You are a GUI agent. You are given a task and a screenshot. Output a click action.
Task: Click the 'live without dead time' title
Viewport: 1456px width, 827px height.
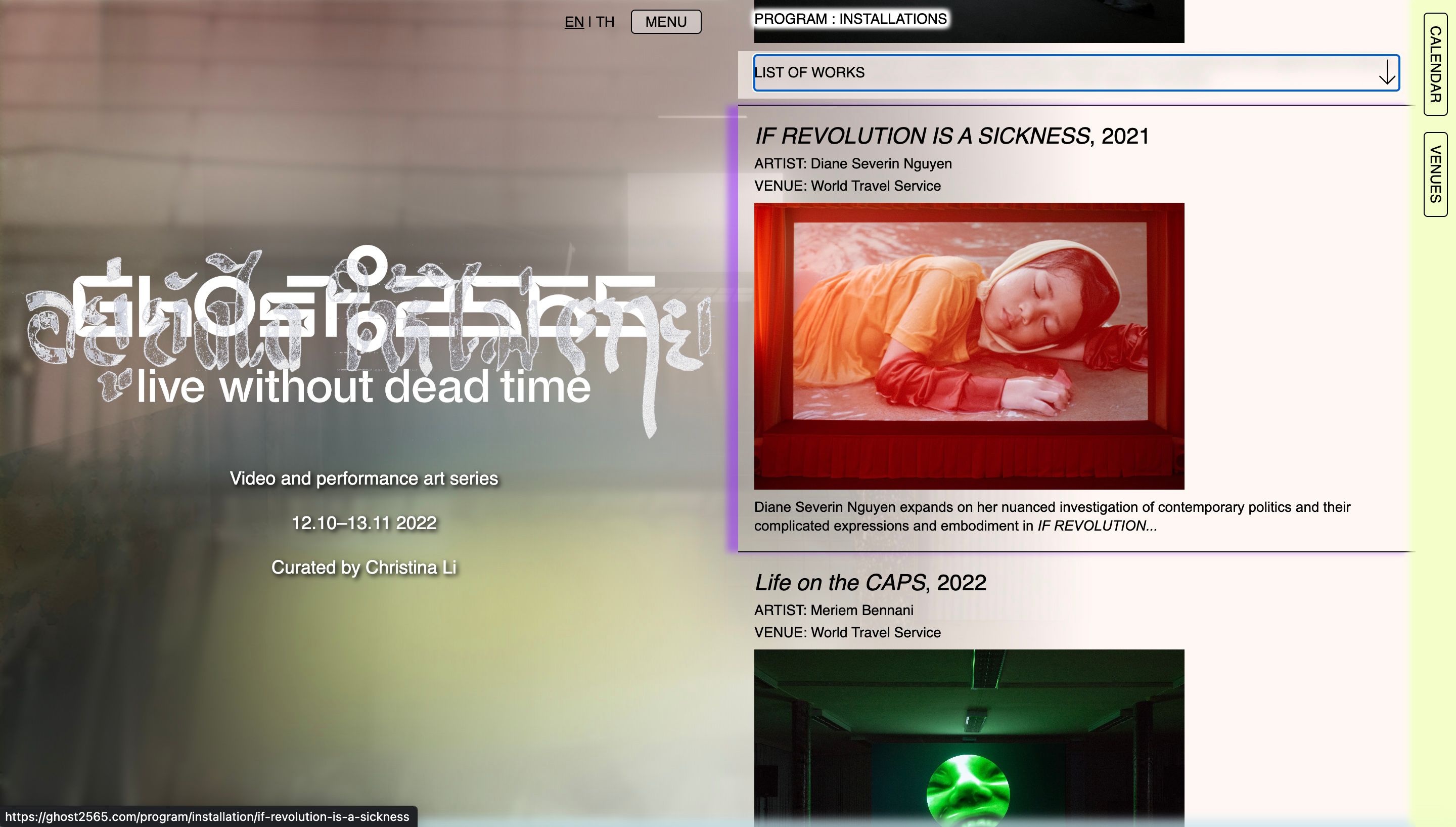363,387
